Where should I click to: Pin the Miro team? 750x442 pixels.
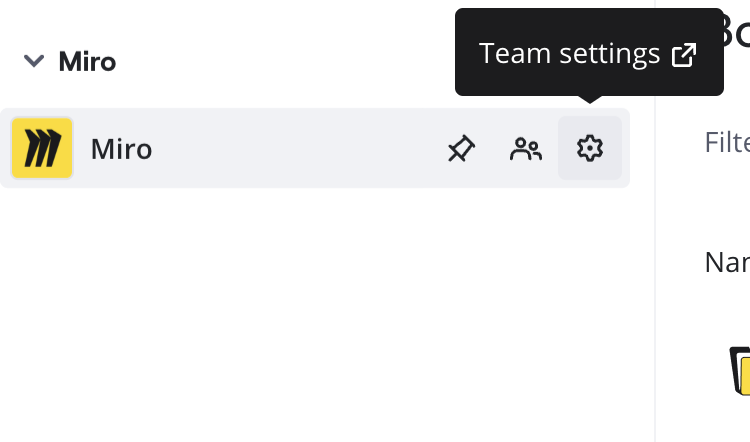[x=460, y=149]
